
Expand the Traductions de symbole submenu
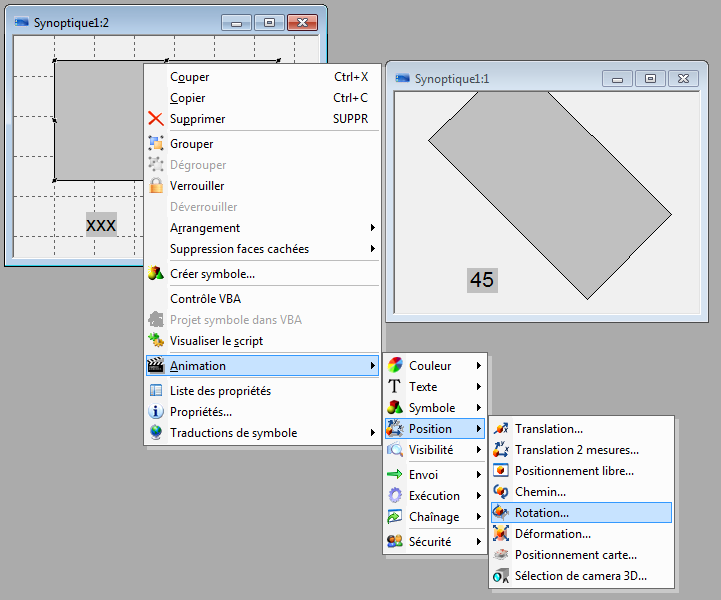click(x=373, y=433)
